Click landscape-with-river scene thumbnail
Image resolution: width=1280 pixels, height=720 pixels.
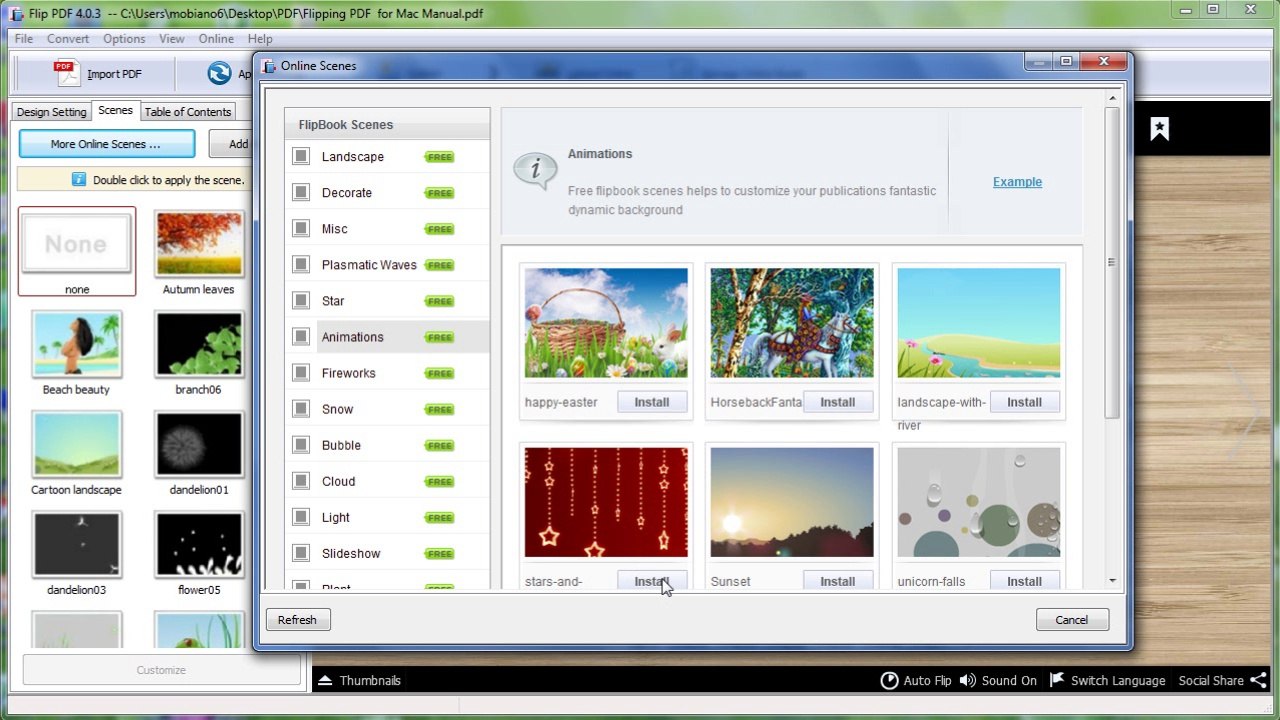(x=979, y=323)
